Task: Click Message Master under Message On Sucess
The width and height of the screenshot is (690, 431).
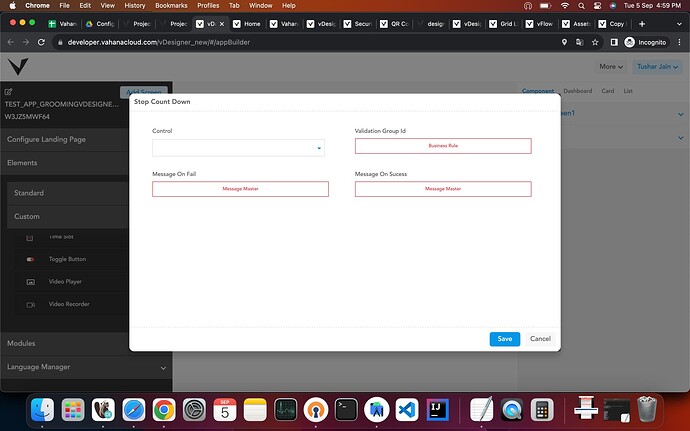Action: click(443, 189)
